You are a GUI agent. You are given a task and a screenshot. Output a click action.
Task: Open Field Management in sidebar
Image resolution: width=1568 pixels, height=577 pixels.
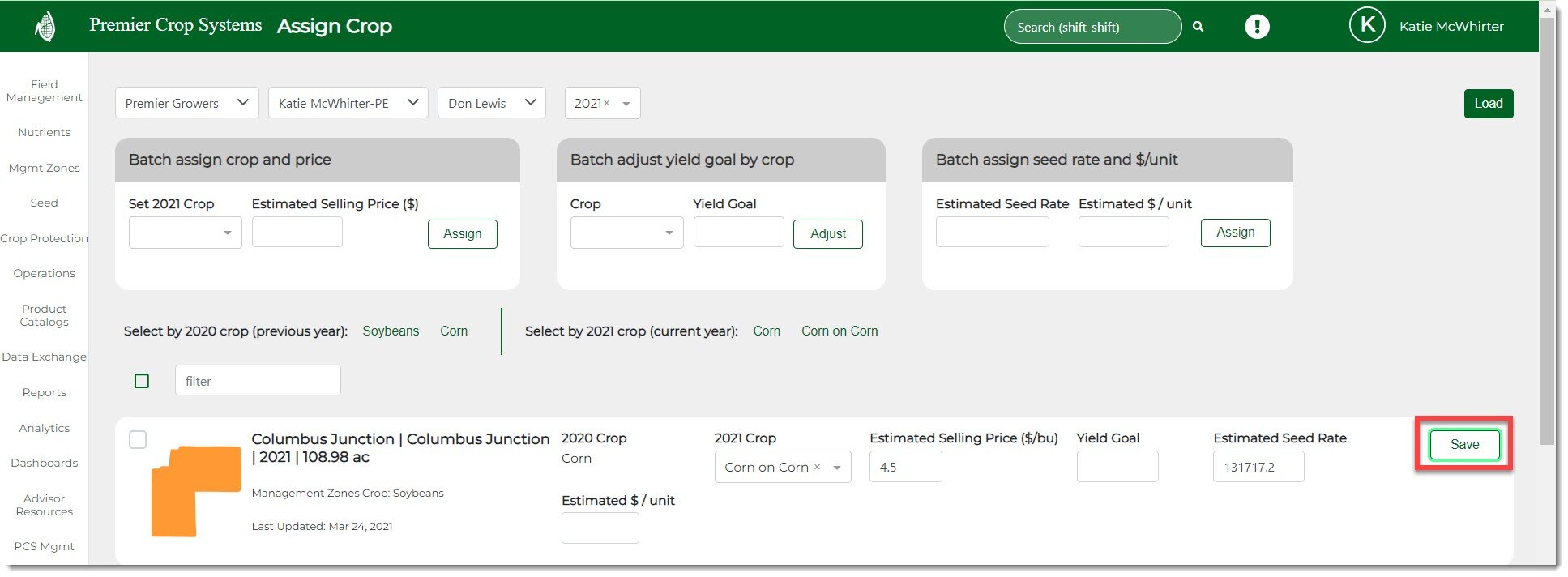44,91
